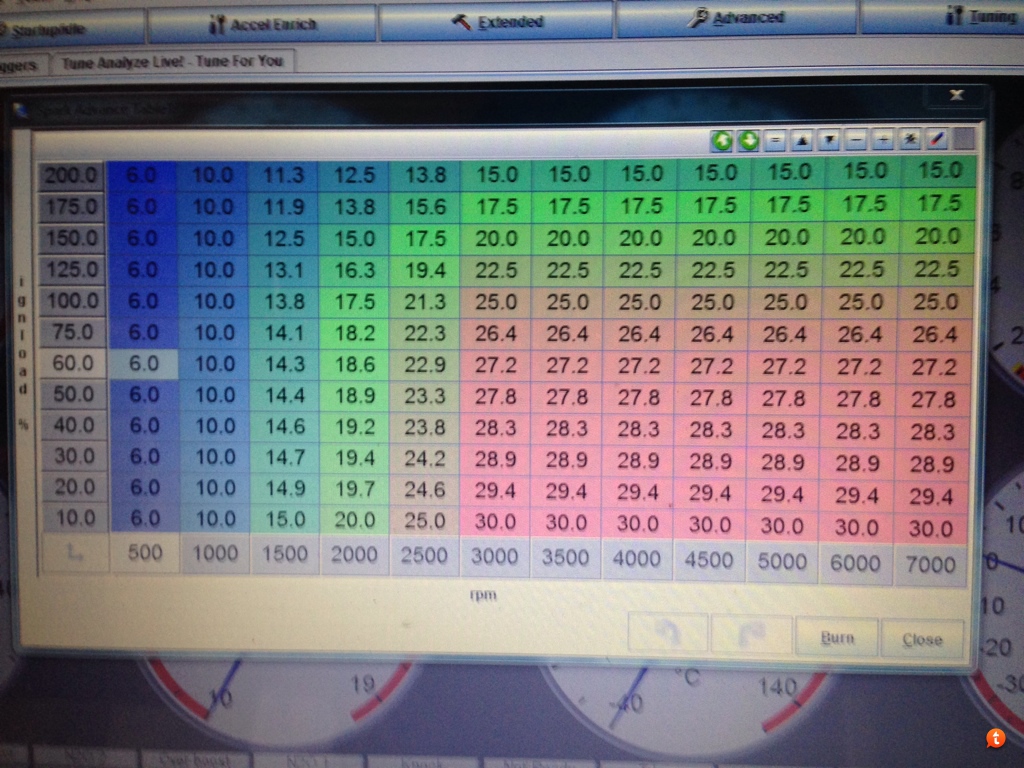The image size is (1024, 768).
Task: Click the Close button
Action: 922,639
